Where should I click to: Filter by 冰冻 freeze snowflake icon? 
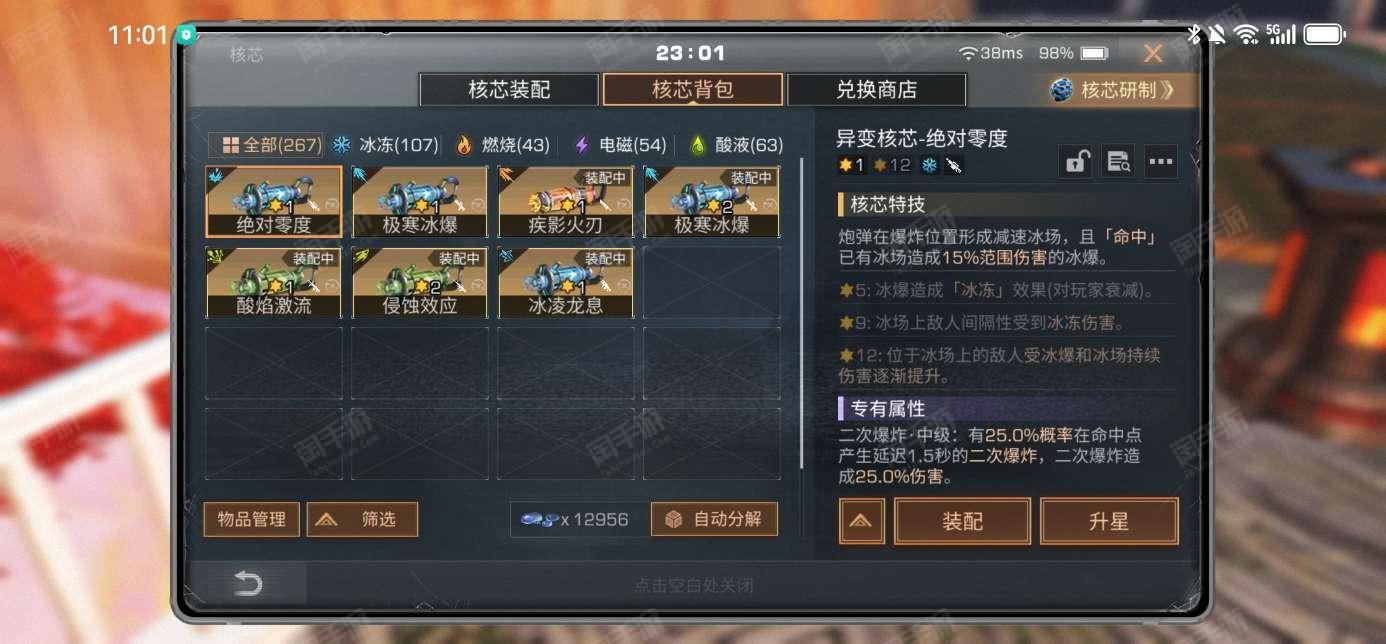[x=342, y=145]
